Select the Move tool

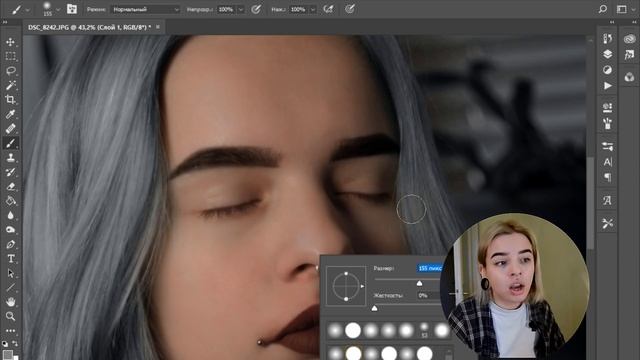click(11, 42)
